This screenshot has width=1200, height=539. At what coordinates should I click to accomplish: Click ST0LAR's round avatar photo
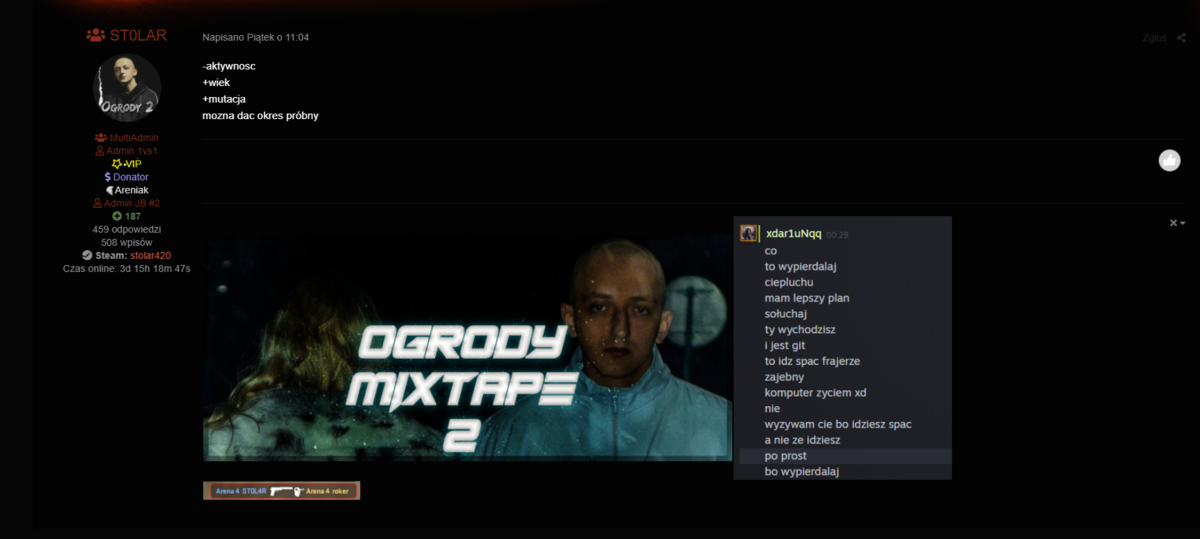127,88
